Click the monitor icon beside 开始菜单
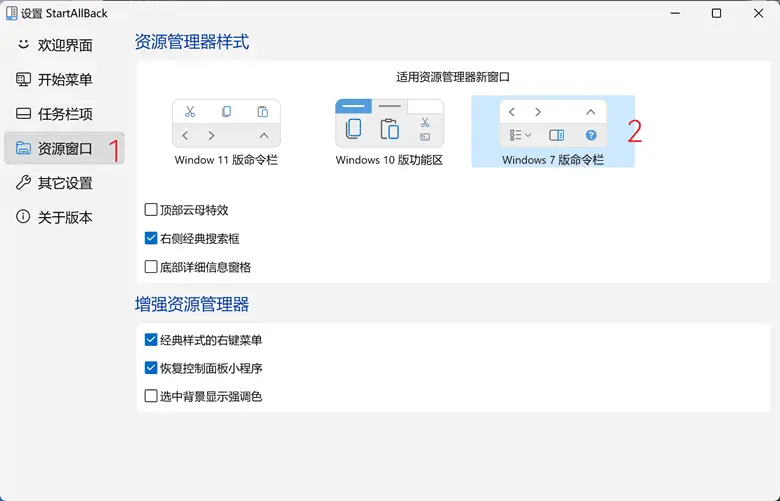The width and height of the screenshot is (780, 501). click(23, 80)
